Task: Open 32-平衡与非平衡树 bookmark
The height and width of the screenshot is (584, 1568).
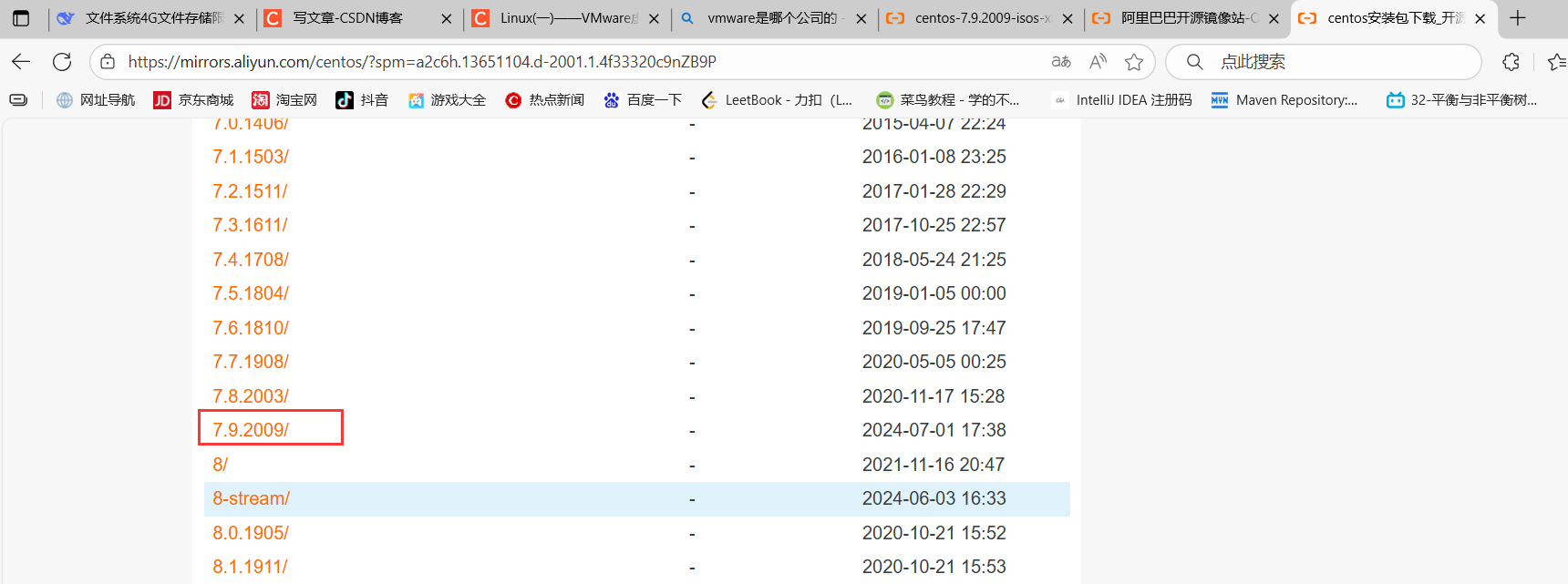Action: point(1462,100)
